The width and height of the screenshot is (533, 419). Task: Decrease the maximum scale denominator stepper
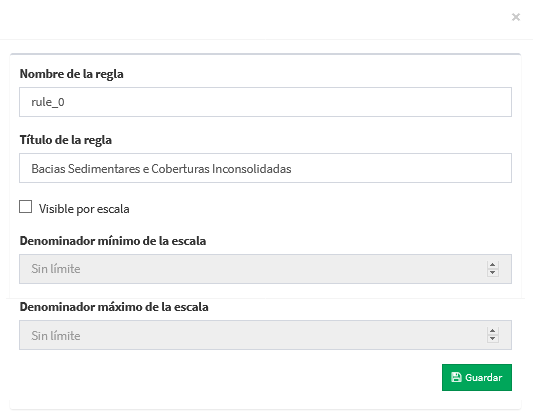(492, 338)
